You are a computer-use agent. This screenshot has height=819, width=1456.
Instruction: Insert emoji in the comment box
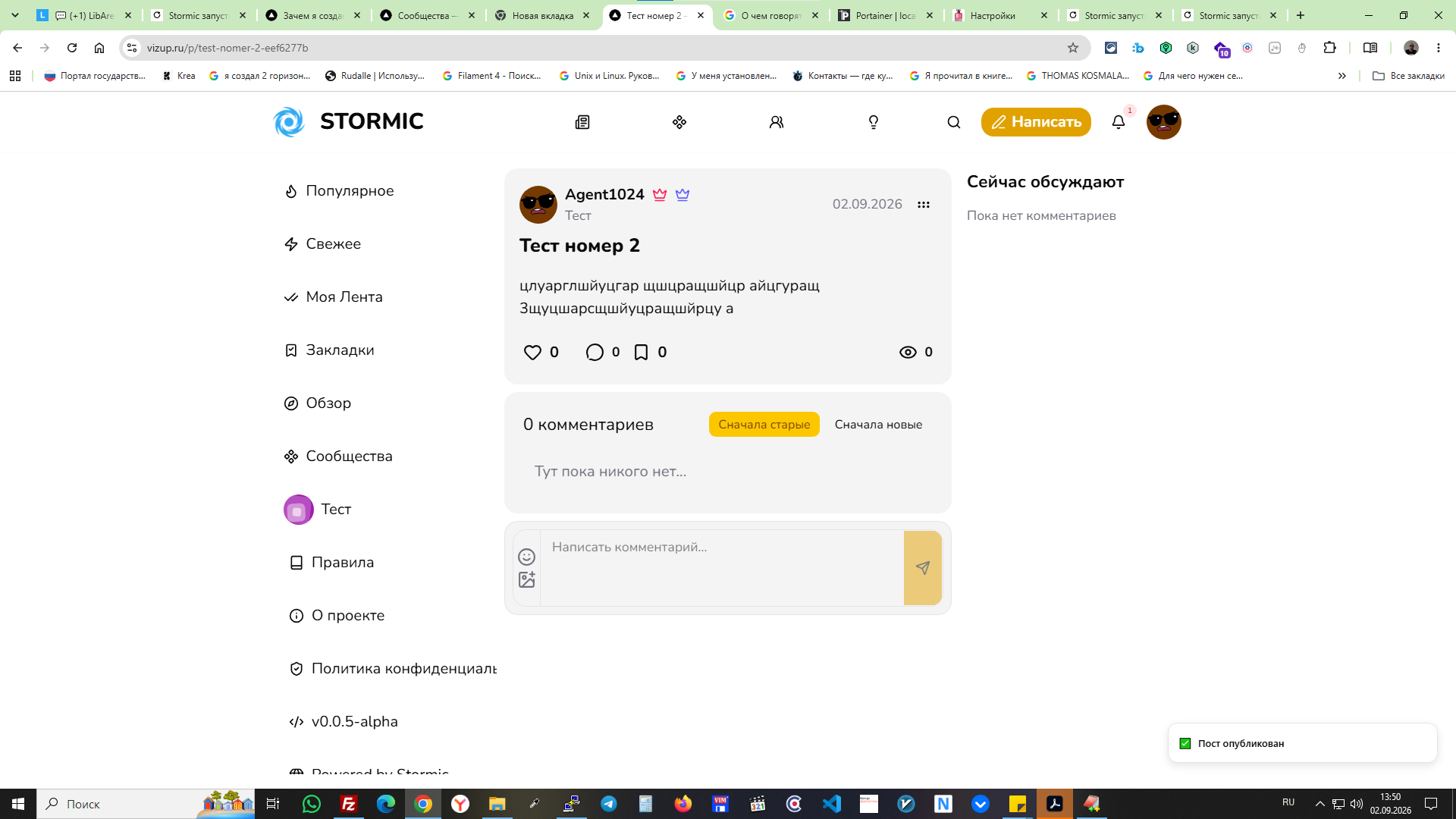point(526,557)
